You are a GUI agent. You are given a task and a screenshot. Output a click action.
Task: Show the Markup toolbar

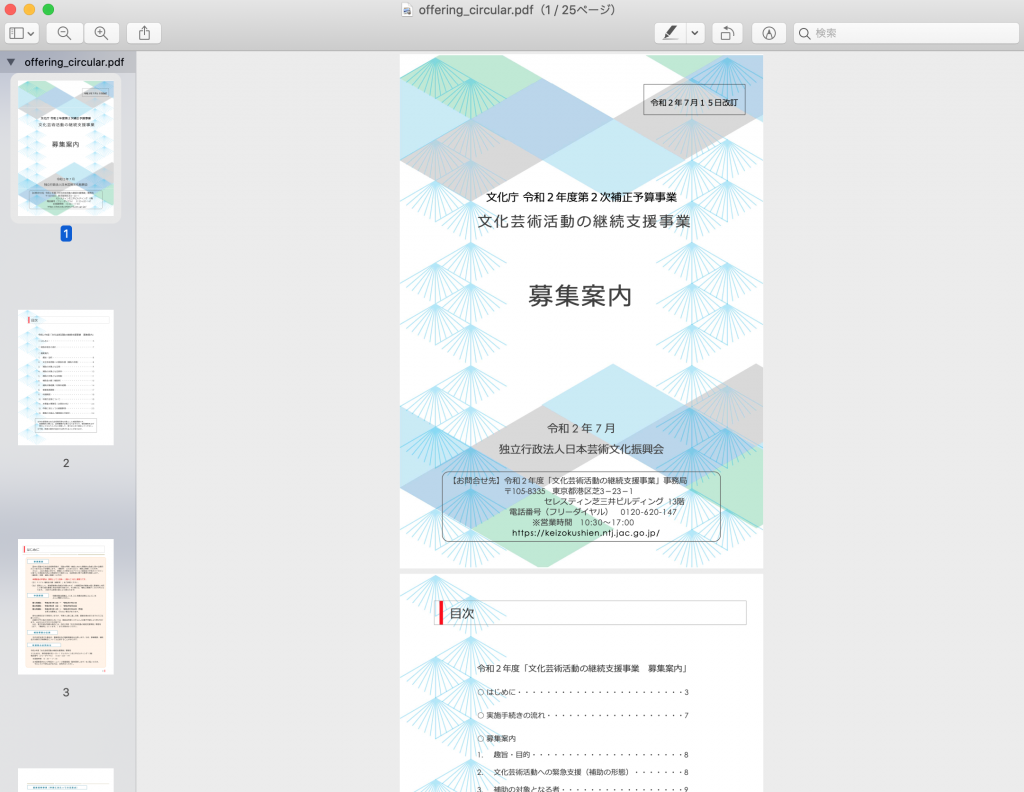click(x=769, y=33)
